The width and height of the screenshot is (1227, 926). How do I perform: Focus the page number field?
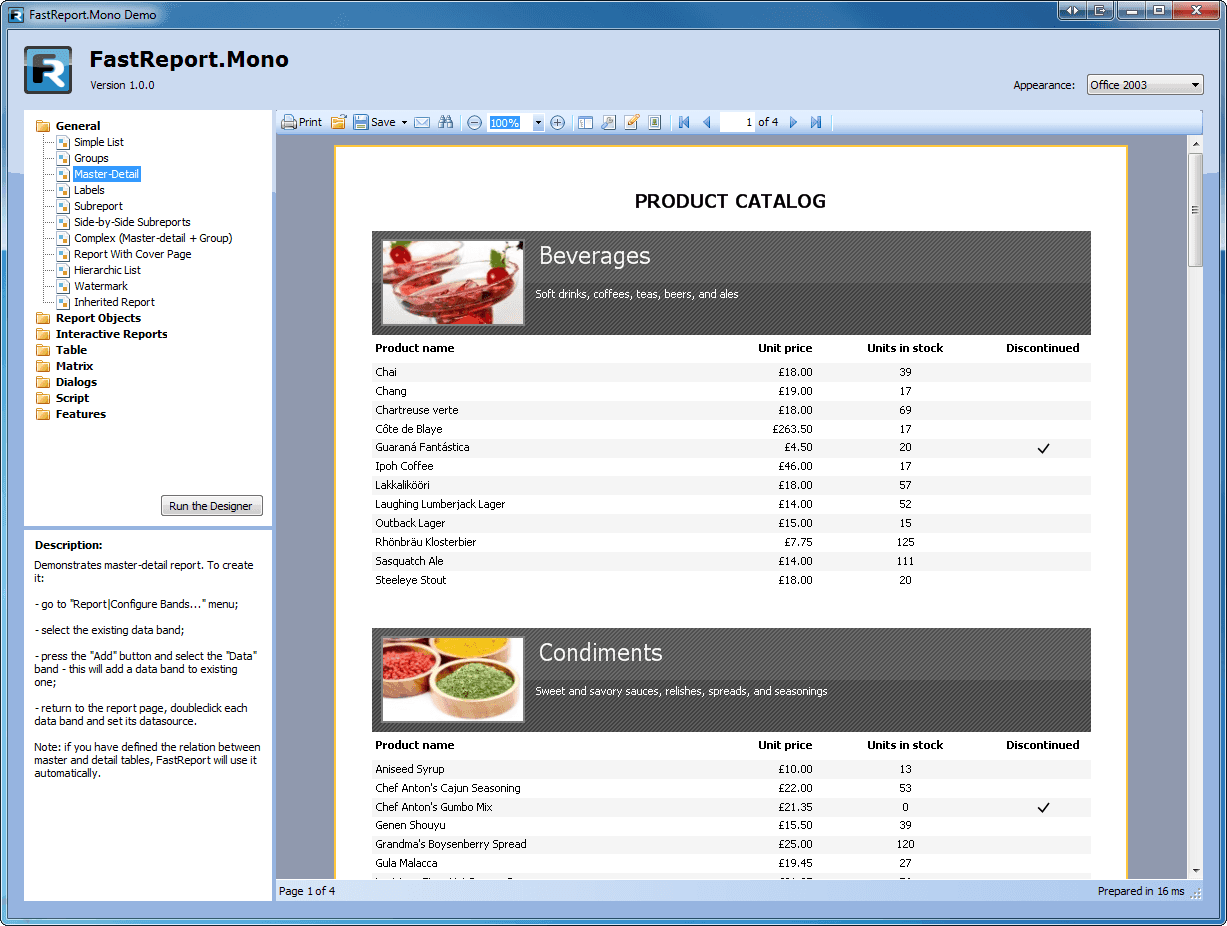[x=737, y=122]
